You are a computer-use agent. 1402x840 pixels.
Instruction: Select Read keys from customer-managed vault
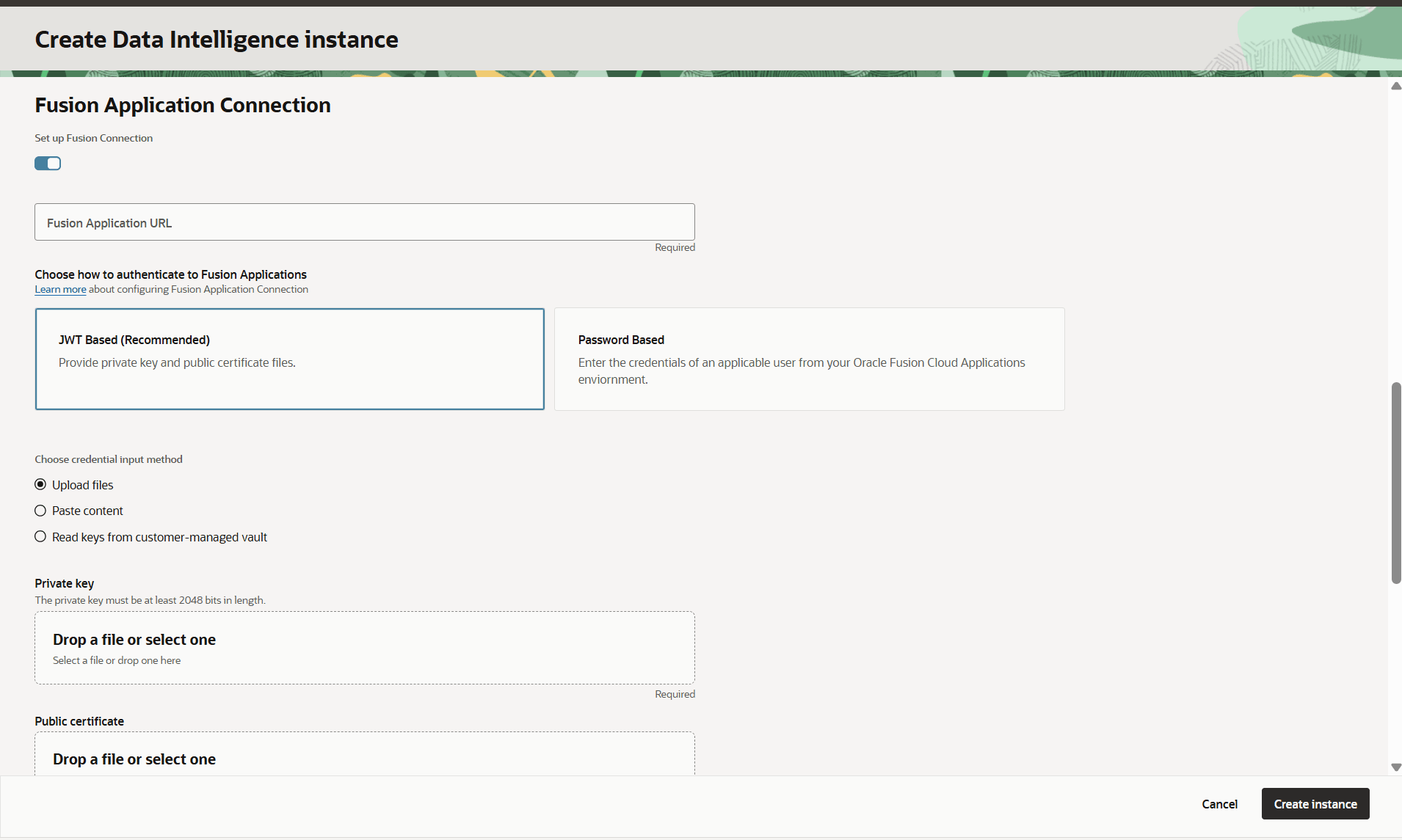click(x=40, y=536)
